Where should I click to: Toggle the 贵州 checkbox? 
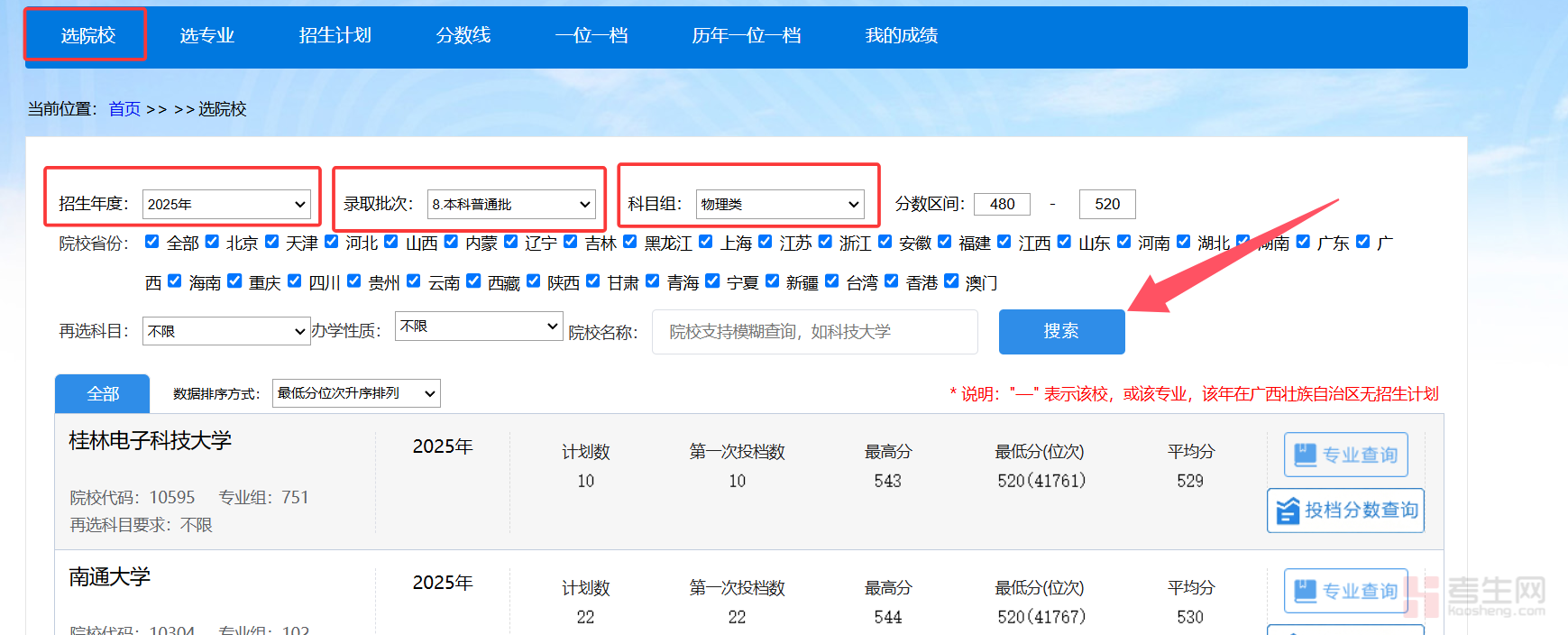tap(353, 281)
